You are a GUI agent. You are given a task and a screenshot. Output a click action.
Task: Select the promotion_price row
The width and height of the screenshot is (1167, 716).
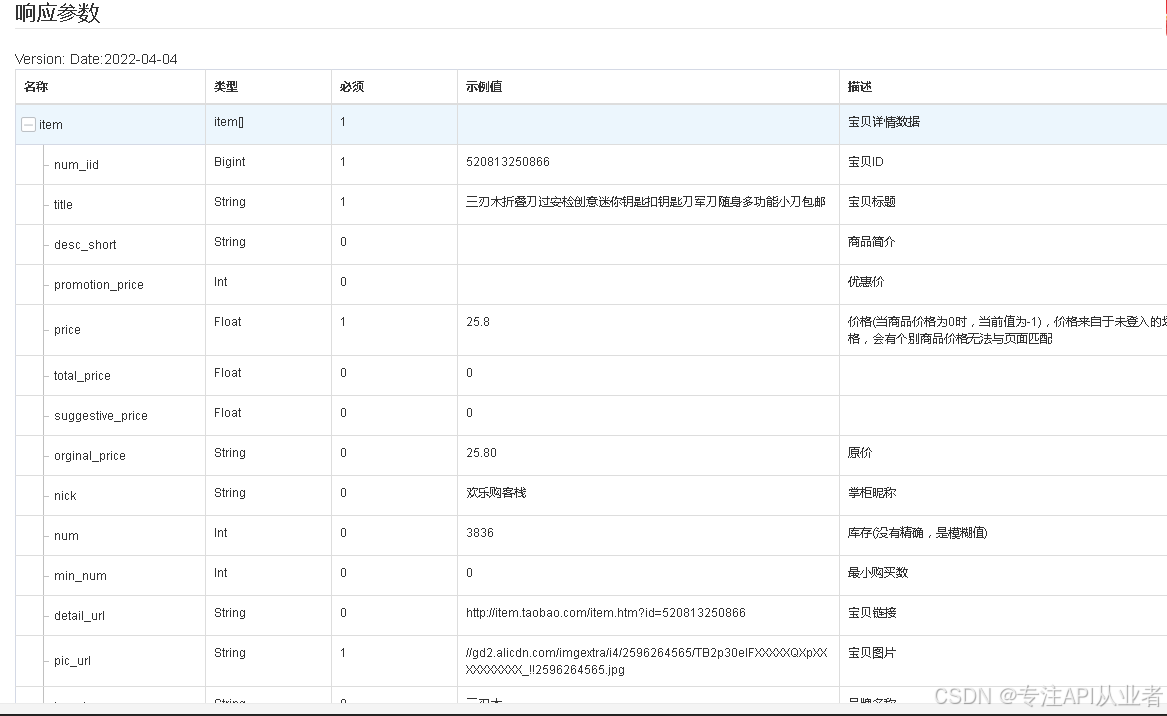[97, 284]
